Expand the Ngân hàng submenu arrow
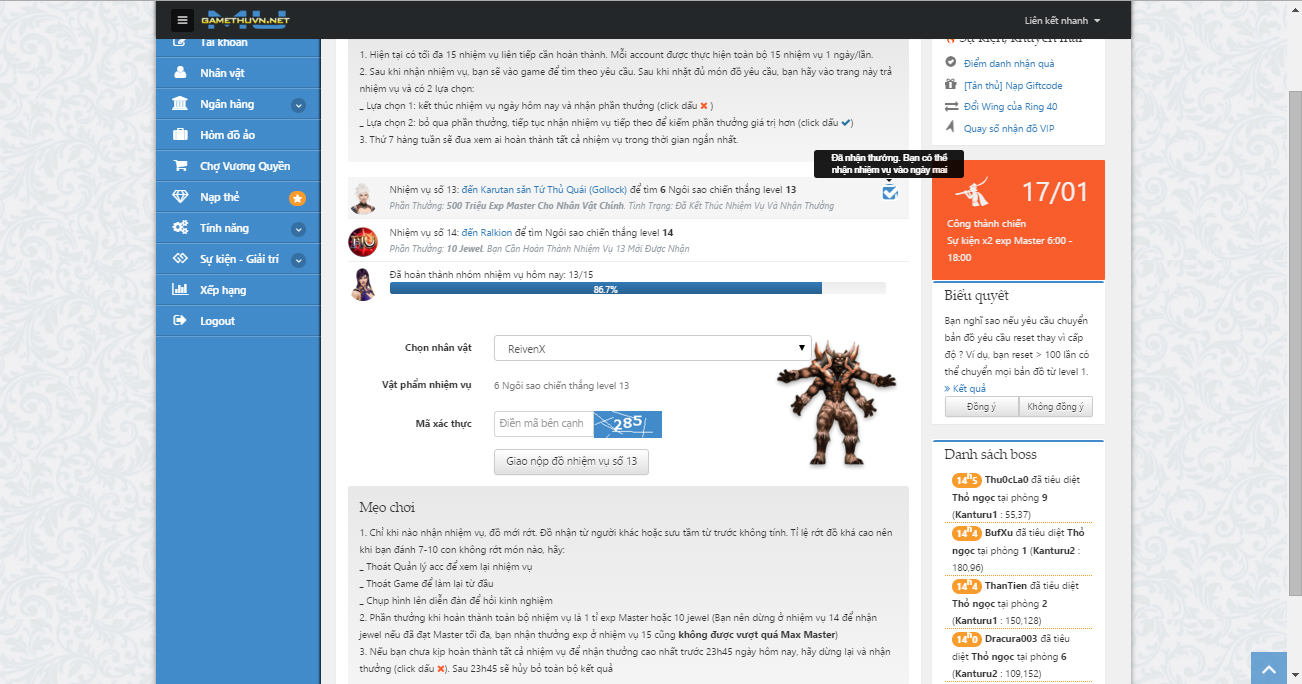1302x684 pixels. (x=298, y=105)
